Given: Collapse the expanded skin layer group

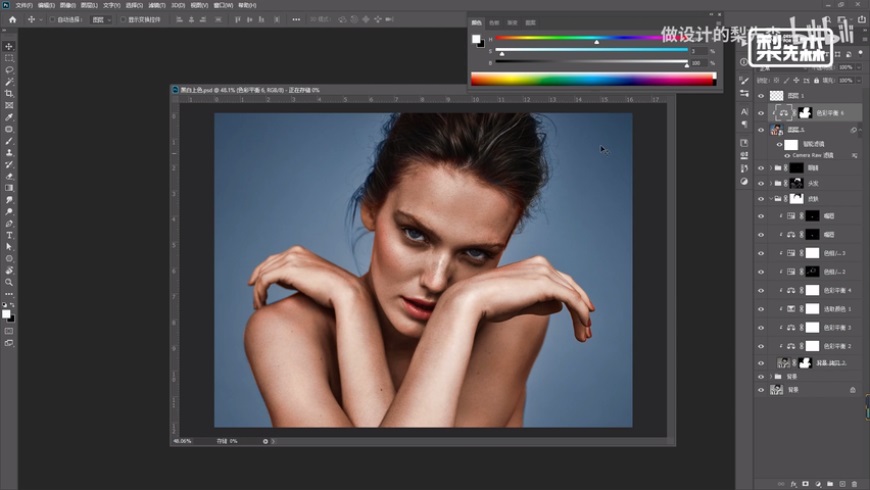Looking at the screenshot, I should pyautogui.click(x=770, y=199).
